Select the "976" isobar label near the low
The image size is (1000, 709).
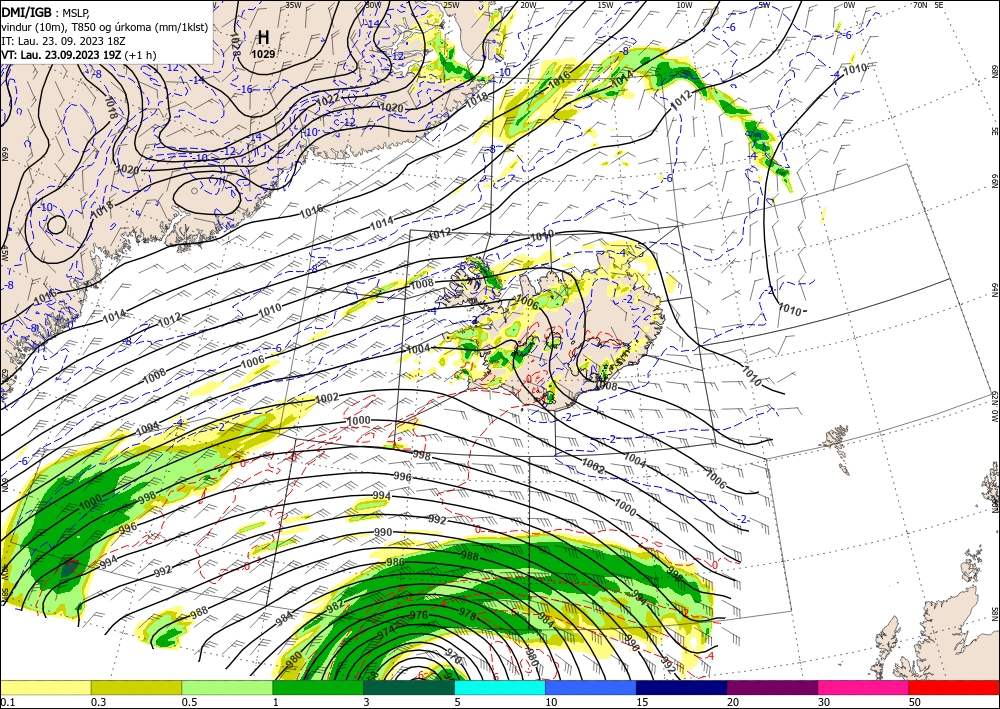(x=418, y=615)
